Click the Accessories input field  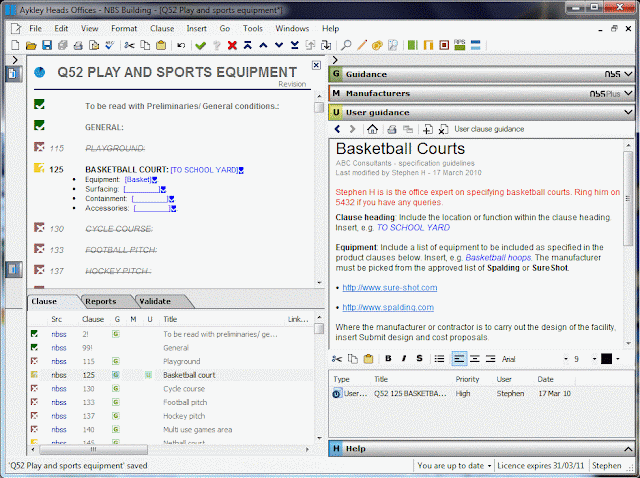tap(152, 209)
